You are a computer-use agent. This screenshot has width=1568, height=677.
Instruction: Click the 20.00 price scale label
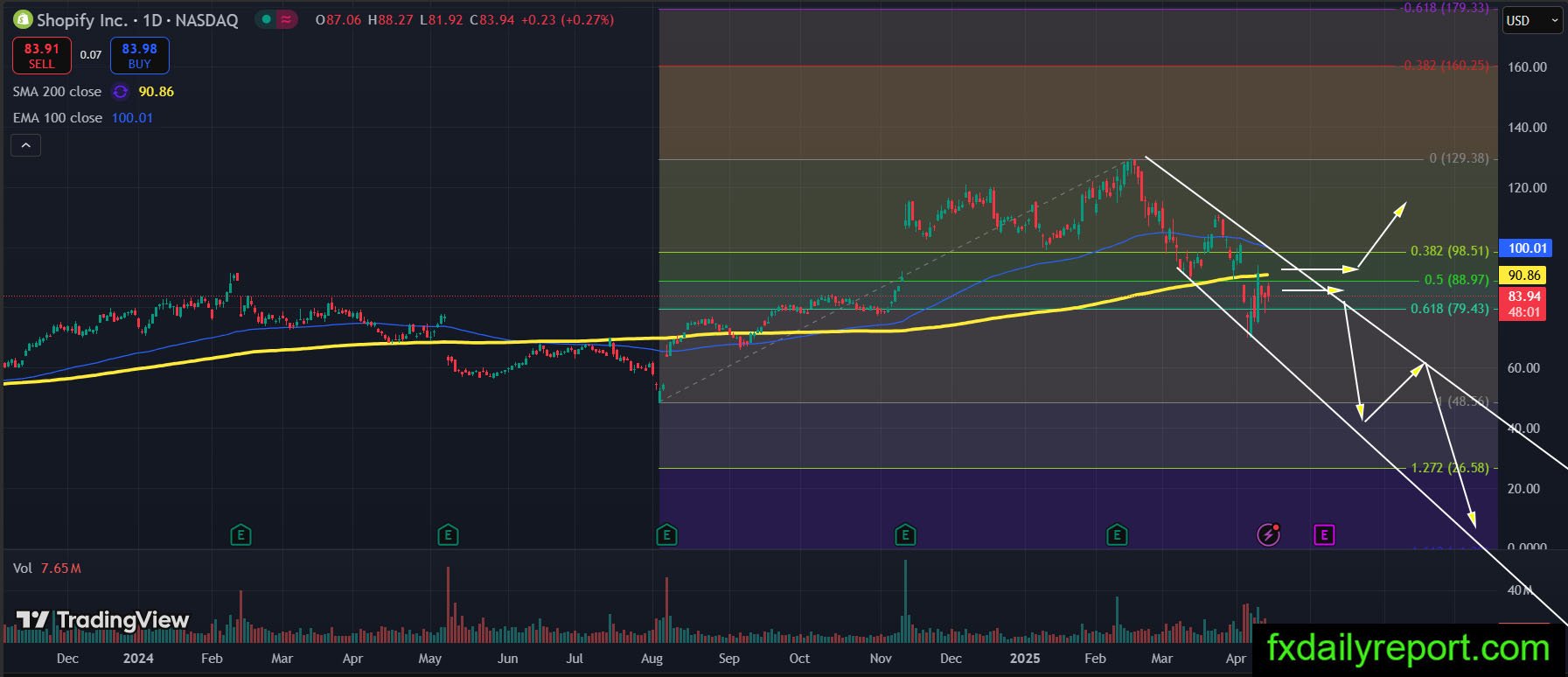[x=1523, y=489]
